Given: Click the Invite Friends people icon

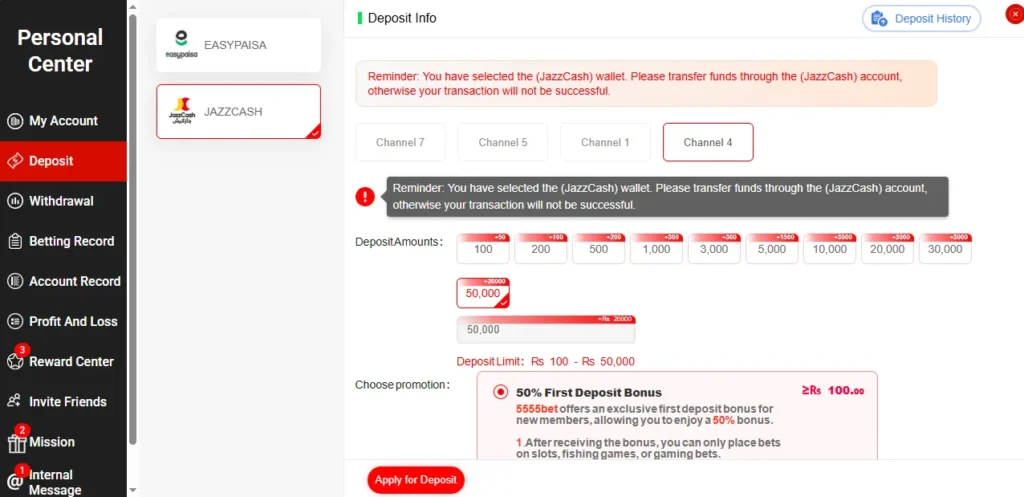Looking at the screenshot, I should click(15, 402).
